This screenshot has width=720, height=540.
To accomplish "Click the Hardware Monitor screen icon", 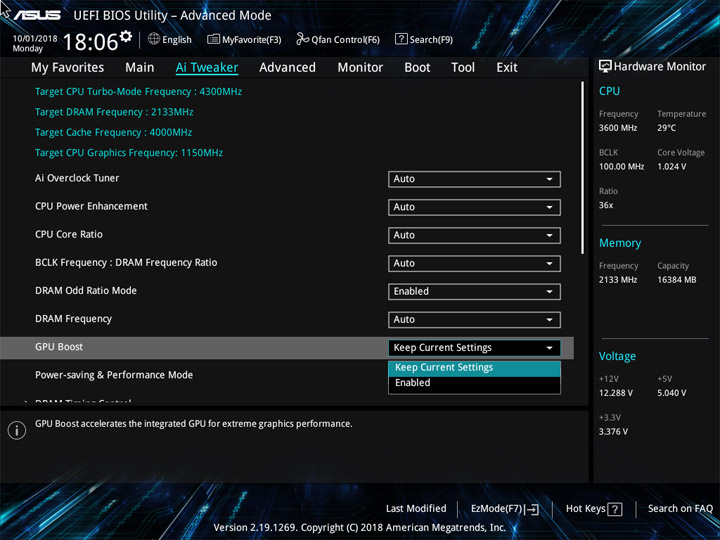I will [605, 66].
